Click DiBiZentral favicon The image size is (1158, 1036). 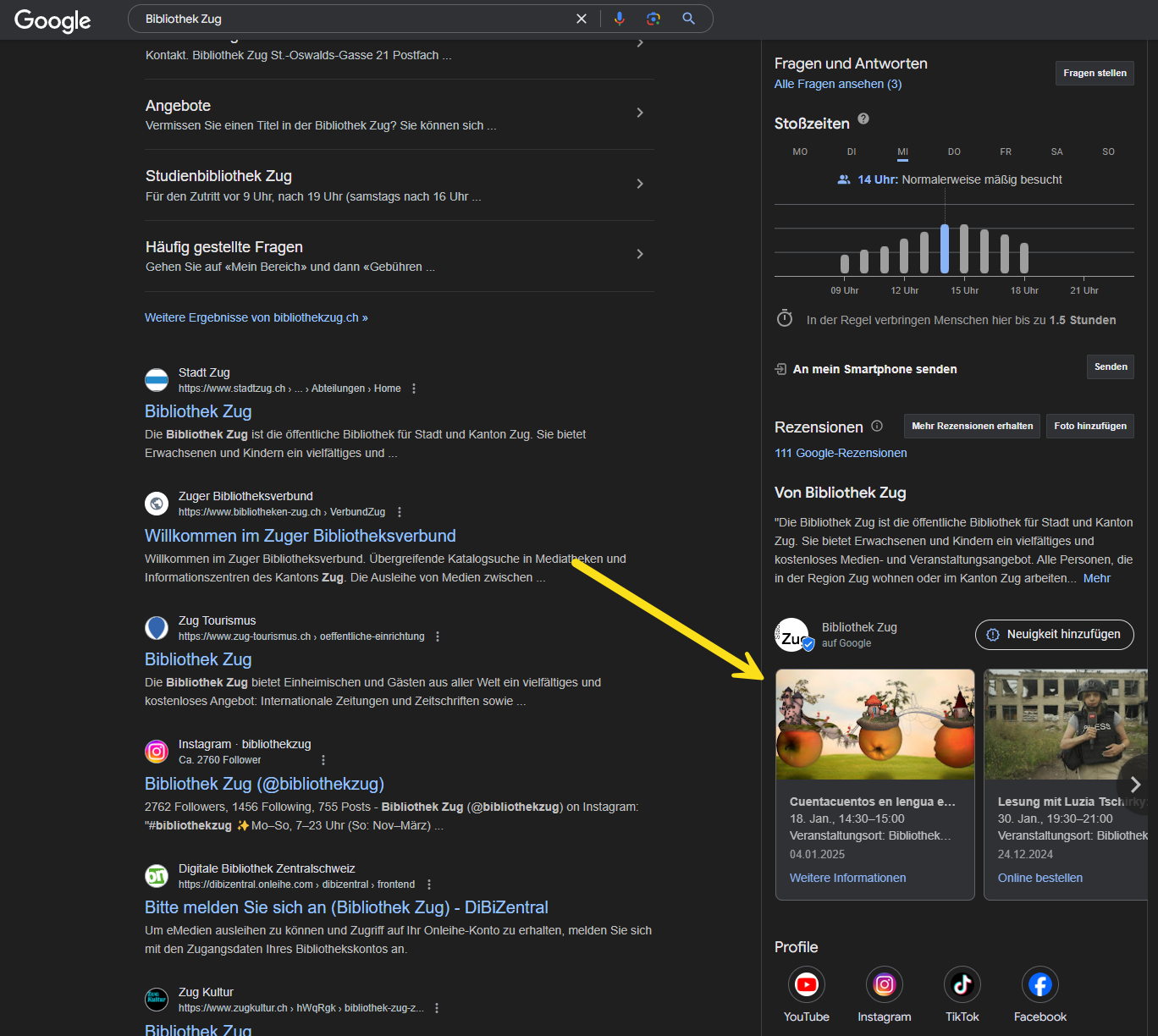point(157,876)
